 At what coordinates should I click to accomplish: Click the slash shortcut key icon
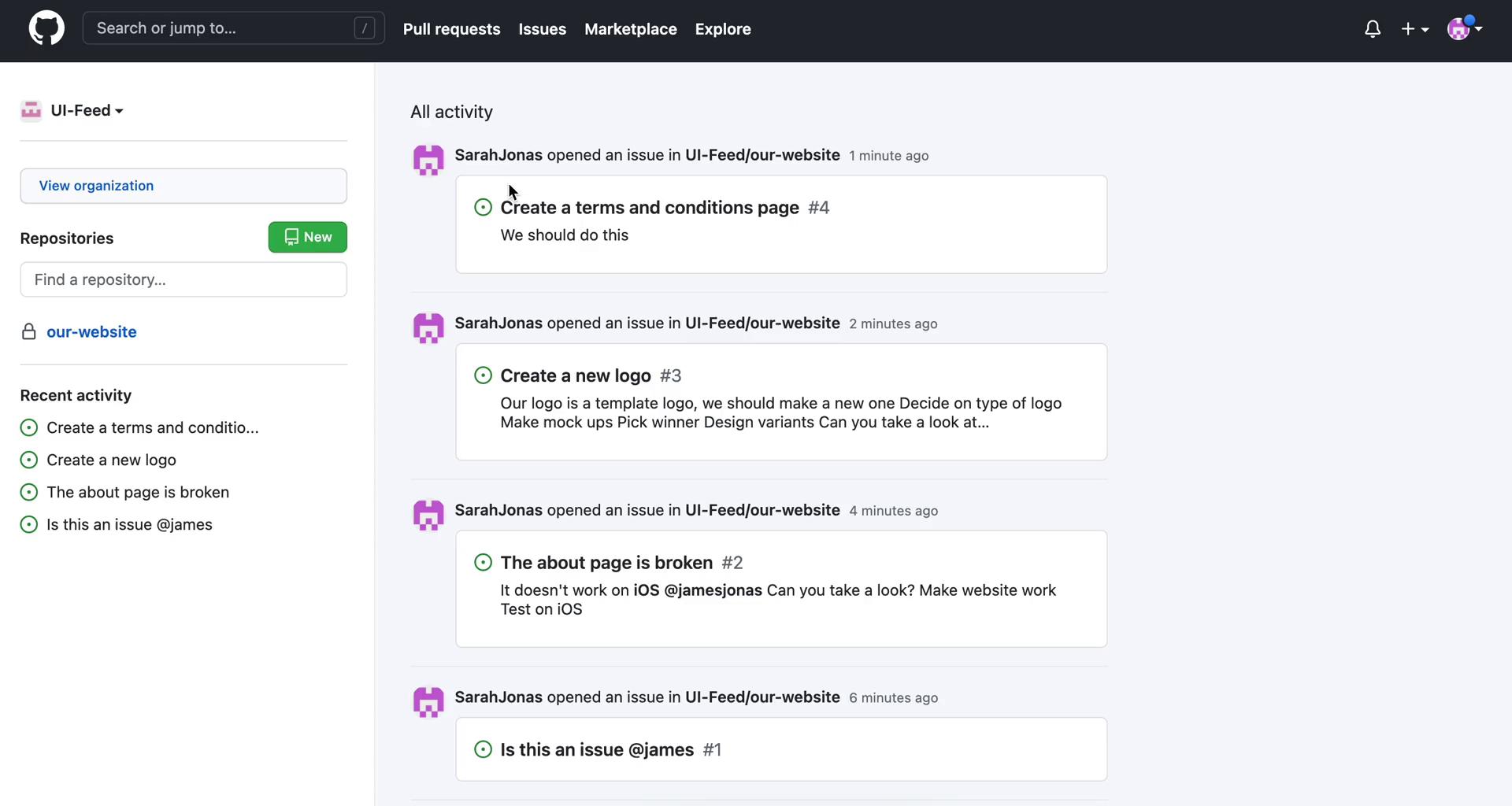coord(364,28)
